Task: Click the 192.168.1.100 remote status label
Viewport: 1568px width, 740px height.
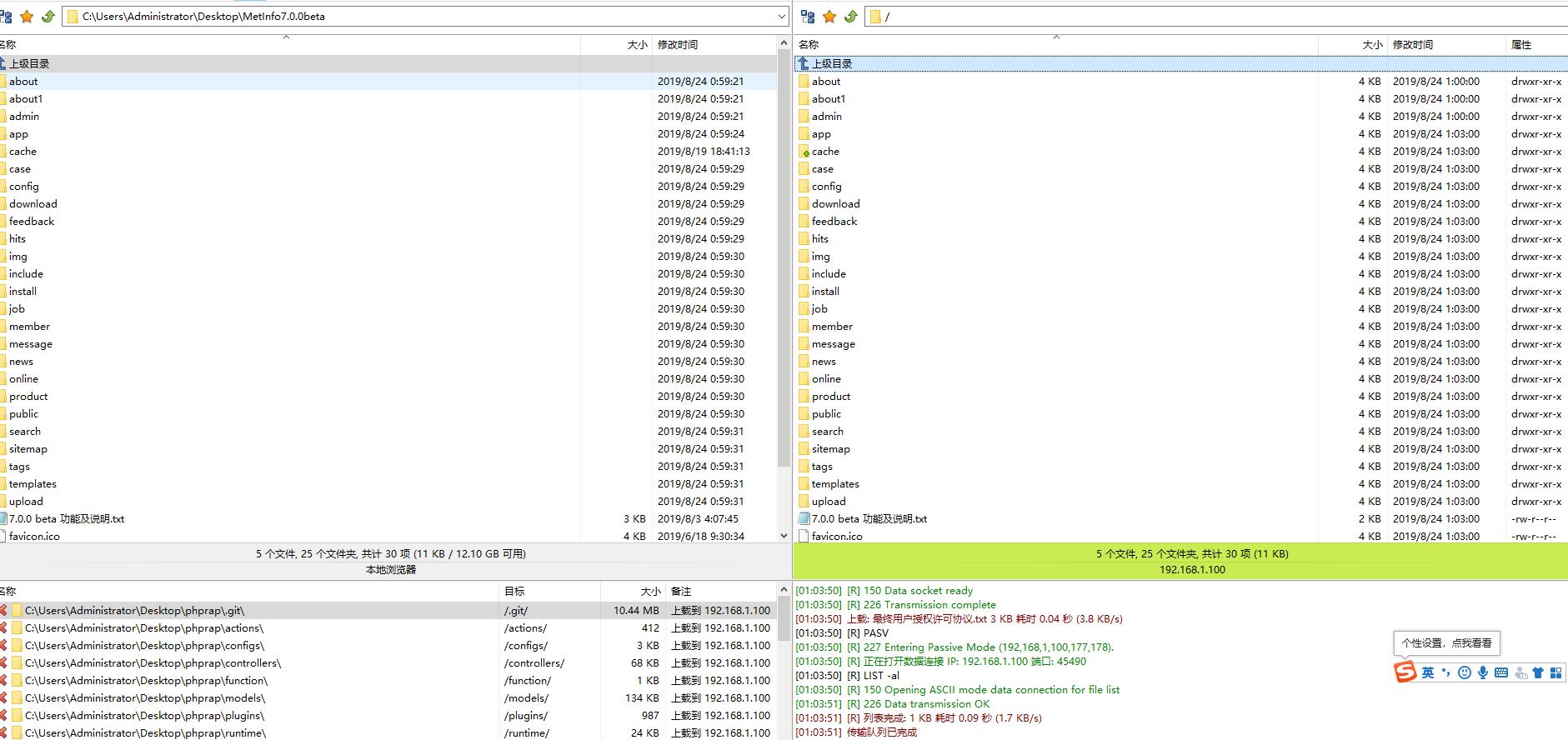Action: tap(1192, 570)
